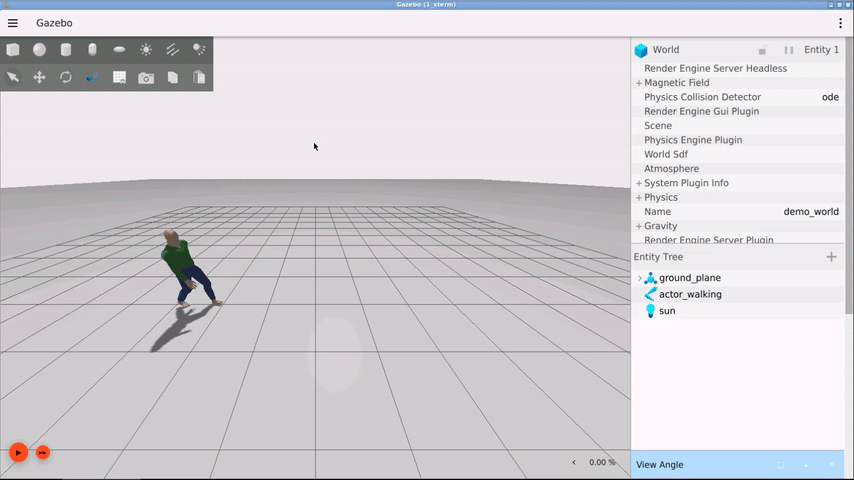Click the copy entity icon
The width and height of the screenshot is (854, 480).
[x=173, y=77]
